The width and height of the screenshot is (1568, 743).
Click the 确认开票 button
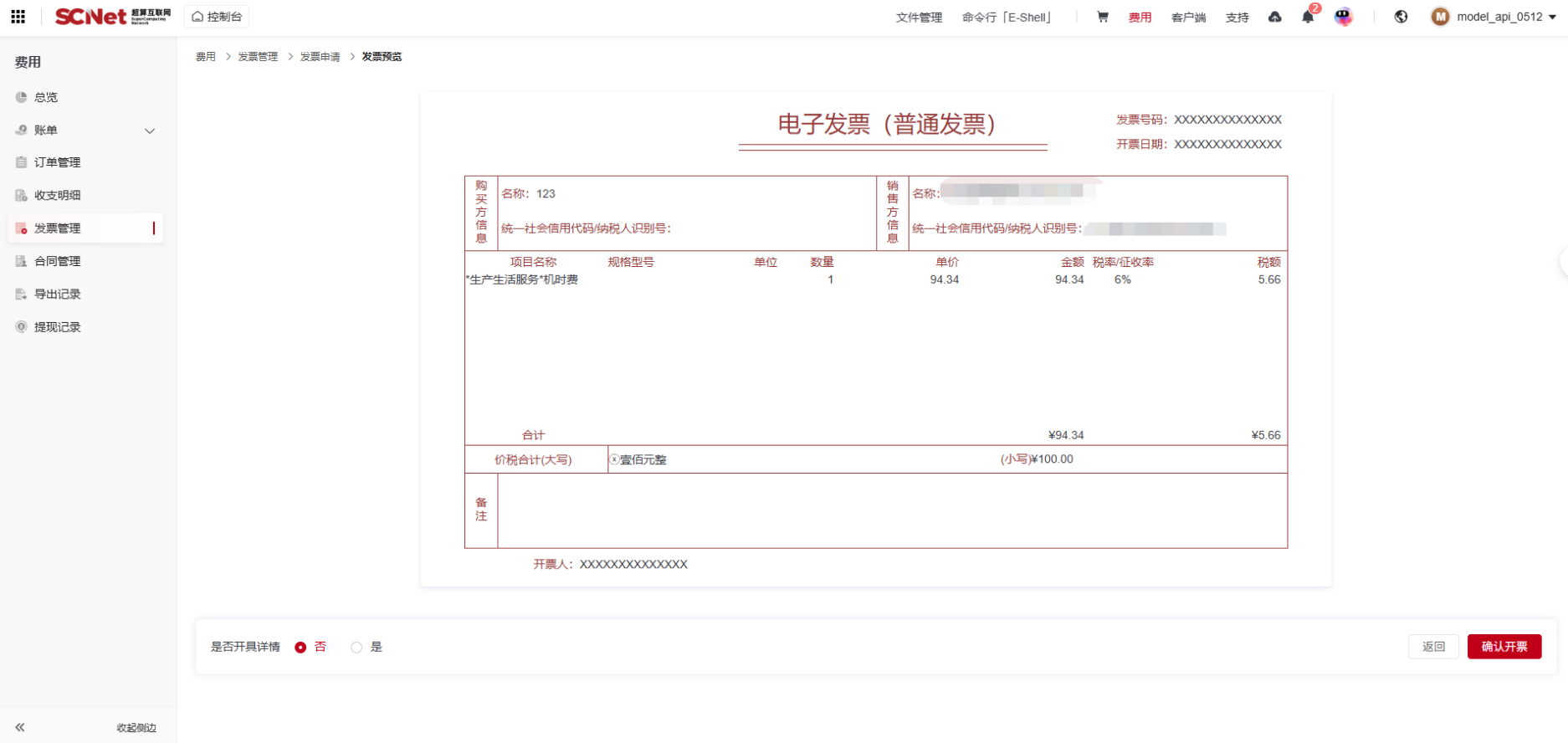[x=1504, y=647]
